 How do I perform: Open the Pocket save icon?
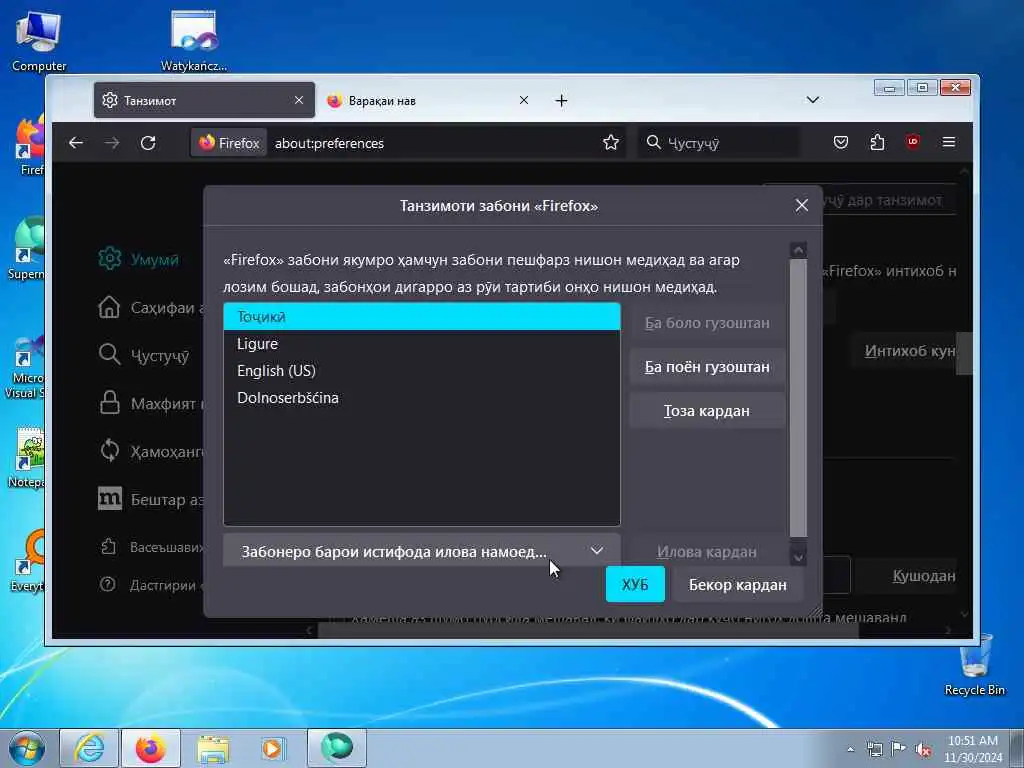tap(840, 142)
